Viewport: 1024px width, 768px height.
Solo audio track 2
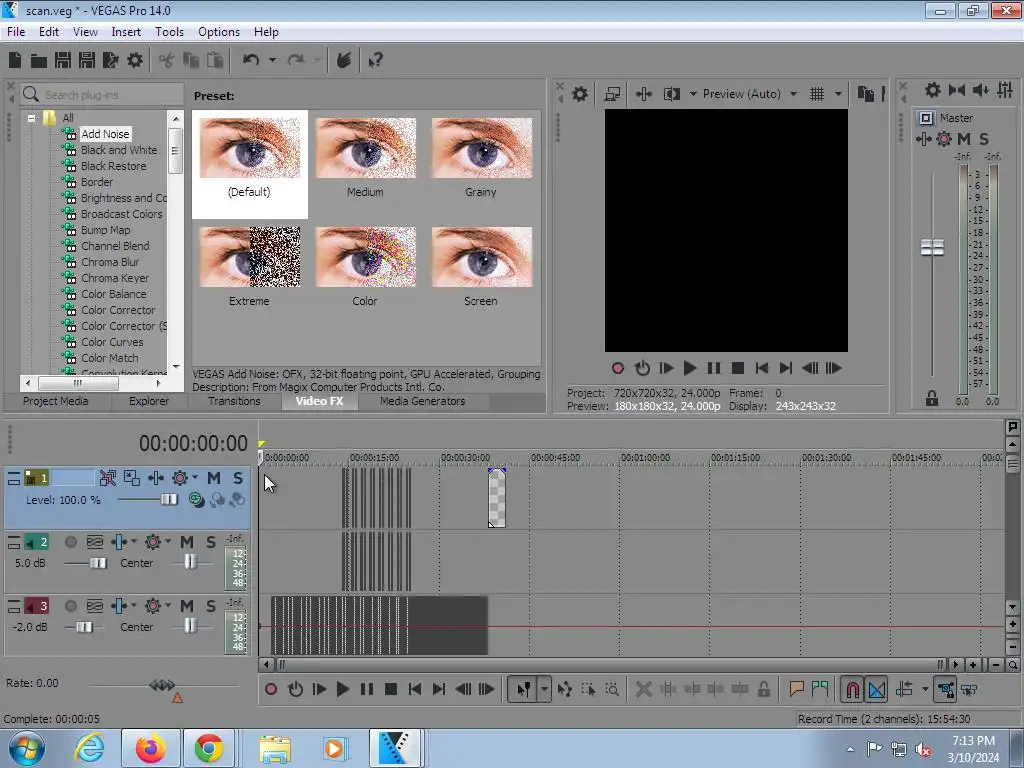pos(210,542)
